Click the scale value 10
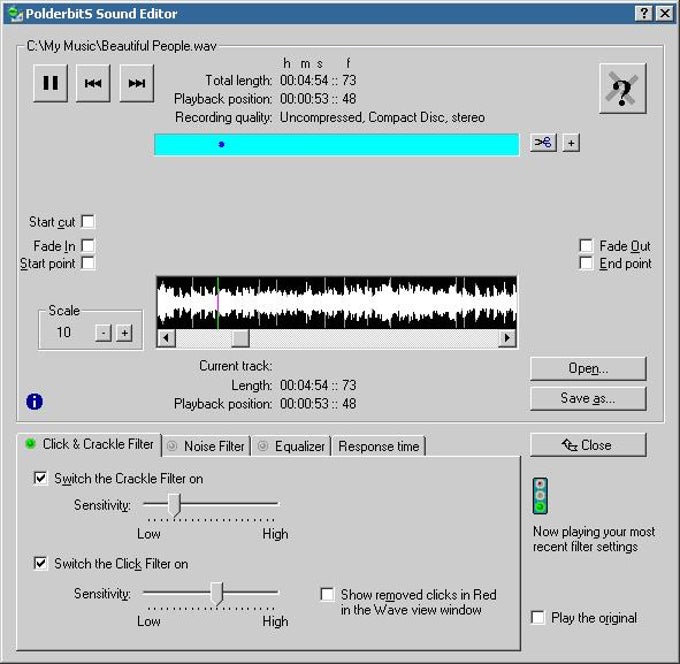The height and width of the screenshot is (664, 680). pyautogui.click(x=64, y=333)
